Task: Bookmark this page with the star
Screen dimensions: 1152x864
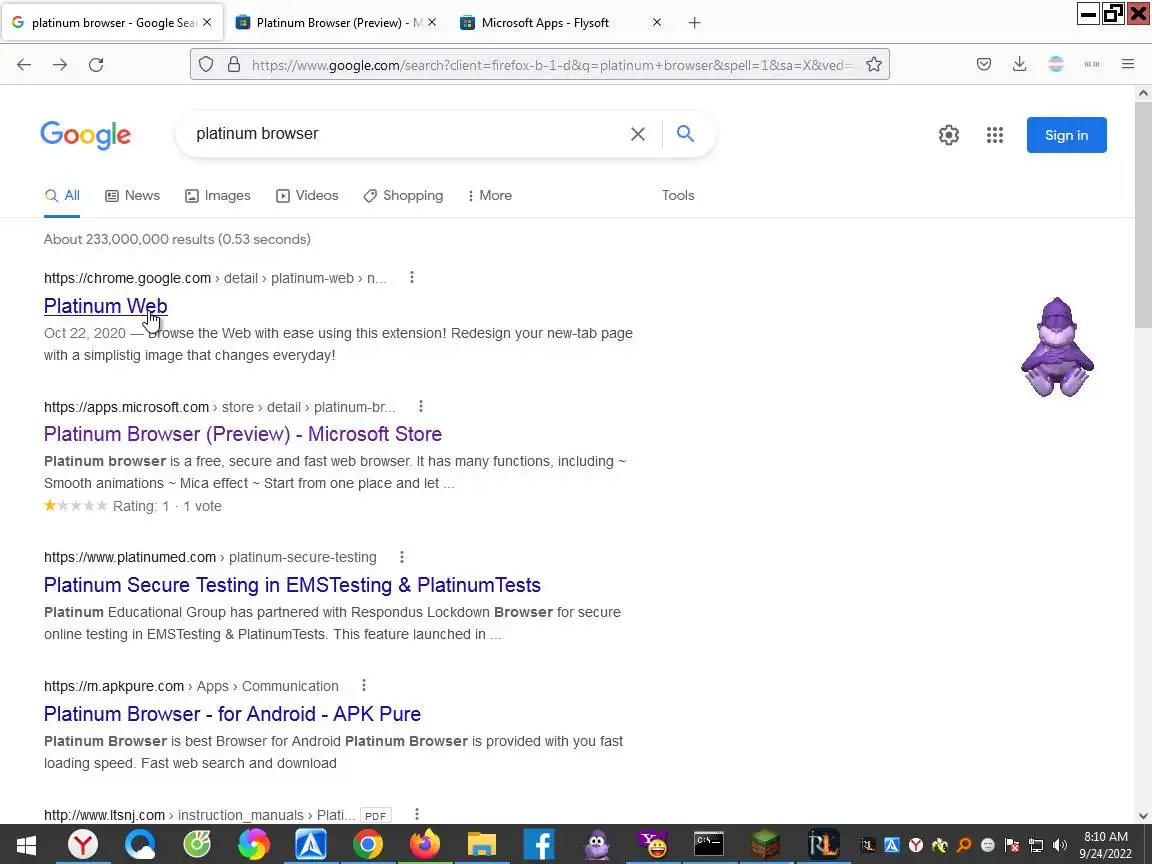Action: [x=874, y=65]
